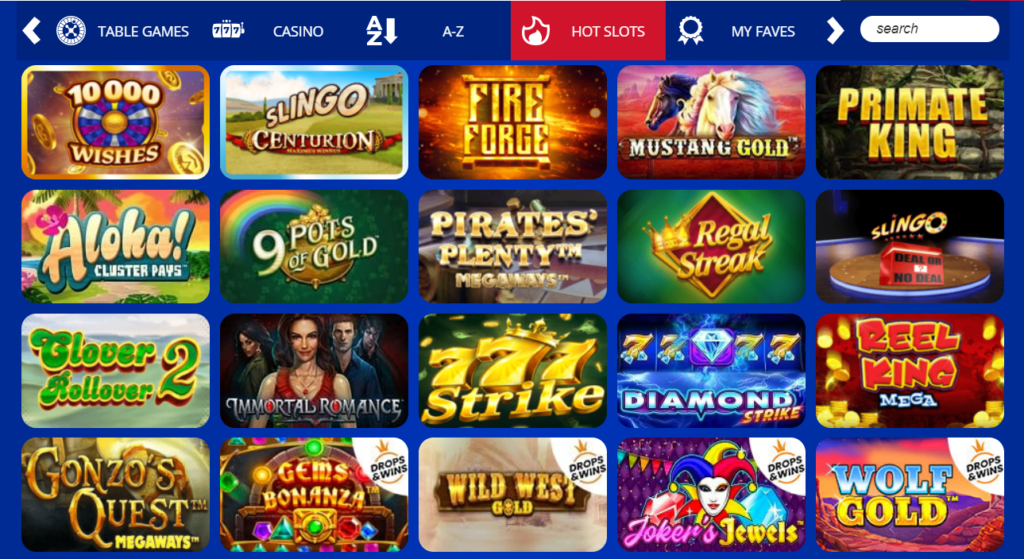
Task: Open the Casino category label
Action: 298,31
